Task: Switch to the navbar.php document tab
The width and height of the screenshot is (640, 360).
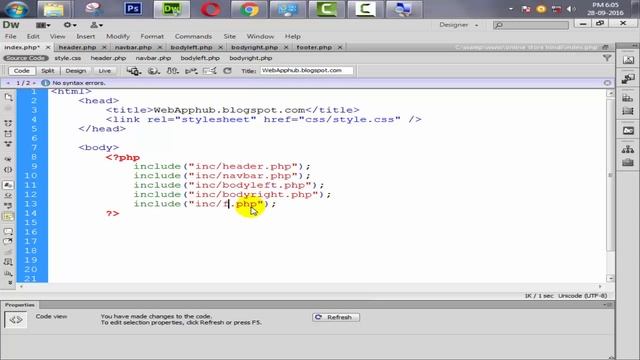Action: [133, 47]
